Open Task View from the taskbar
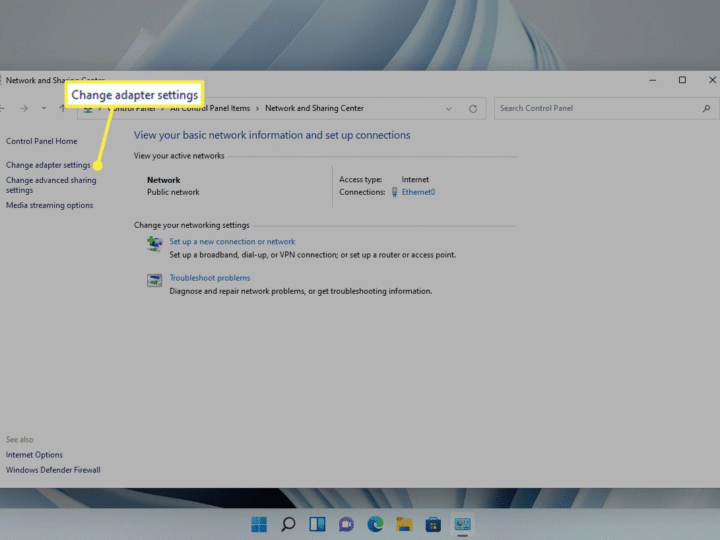 coord(317,524)
